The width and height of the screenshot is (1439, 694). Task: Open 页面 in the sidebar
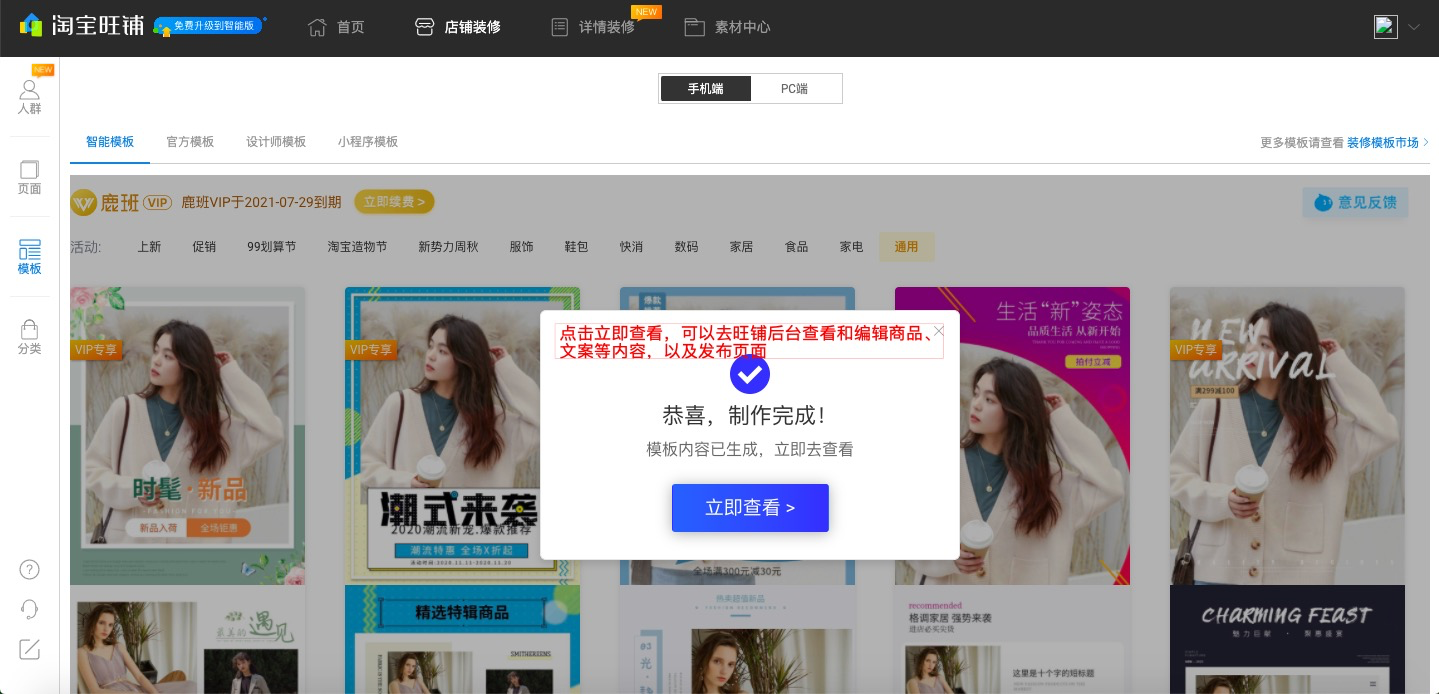pyautogui.click(x=30, y=177)
